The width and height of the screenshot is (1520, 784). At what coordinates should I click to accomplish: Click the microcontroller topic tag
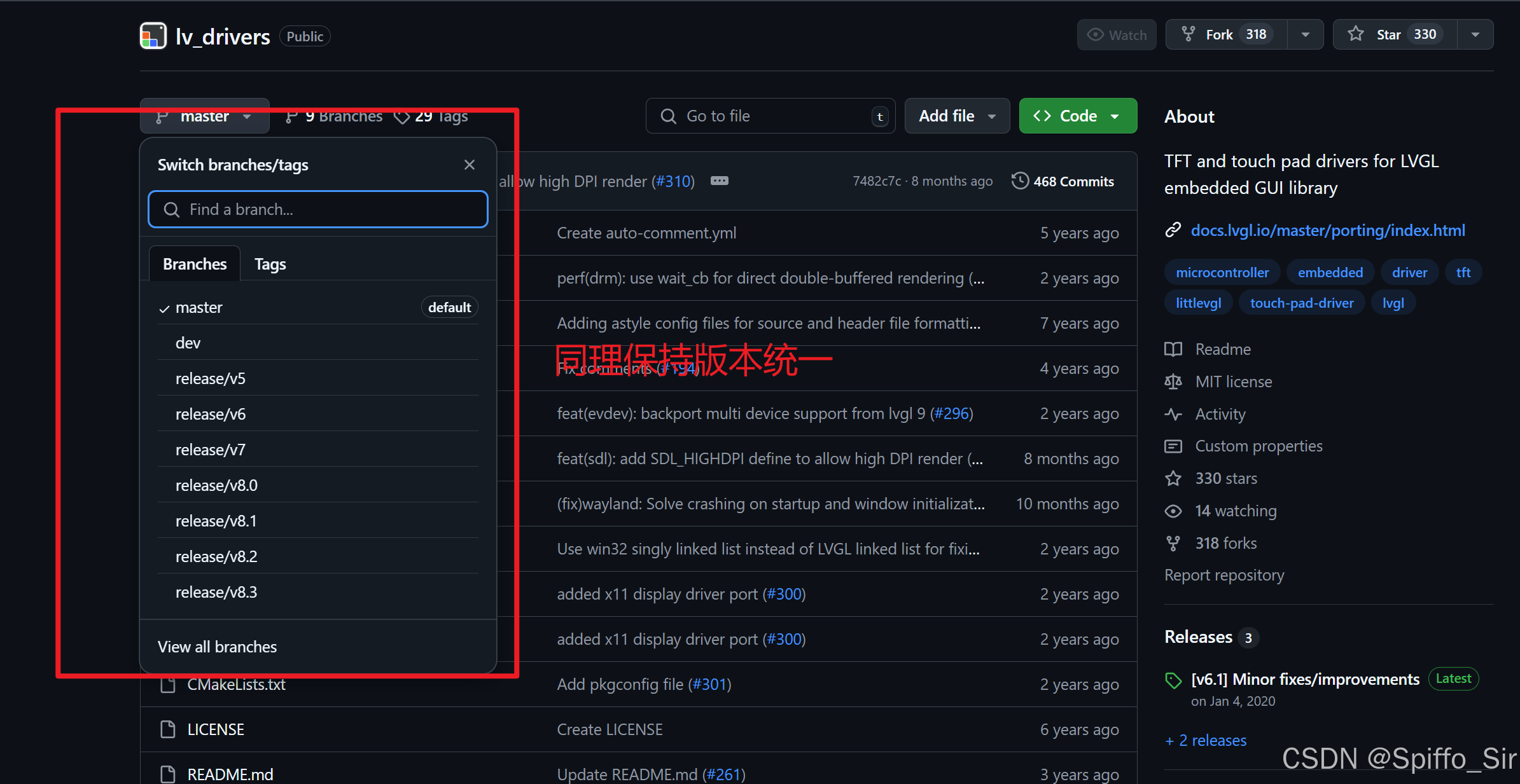click(x=1222, y=272)
